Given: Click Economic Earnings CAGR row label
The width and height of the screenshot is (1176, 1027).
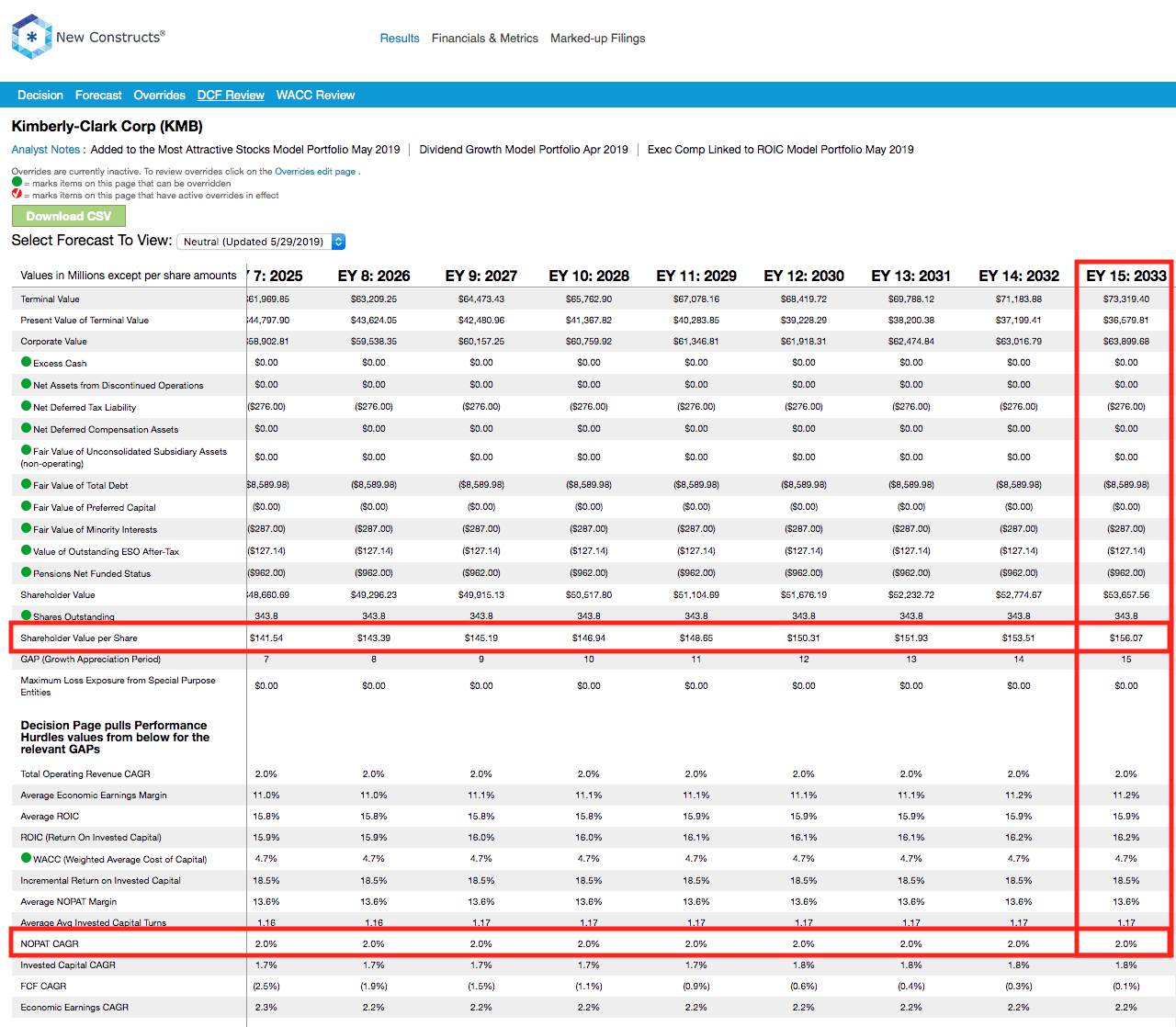Looking at the screenshot, I should [74, 1007].
